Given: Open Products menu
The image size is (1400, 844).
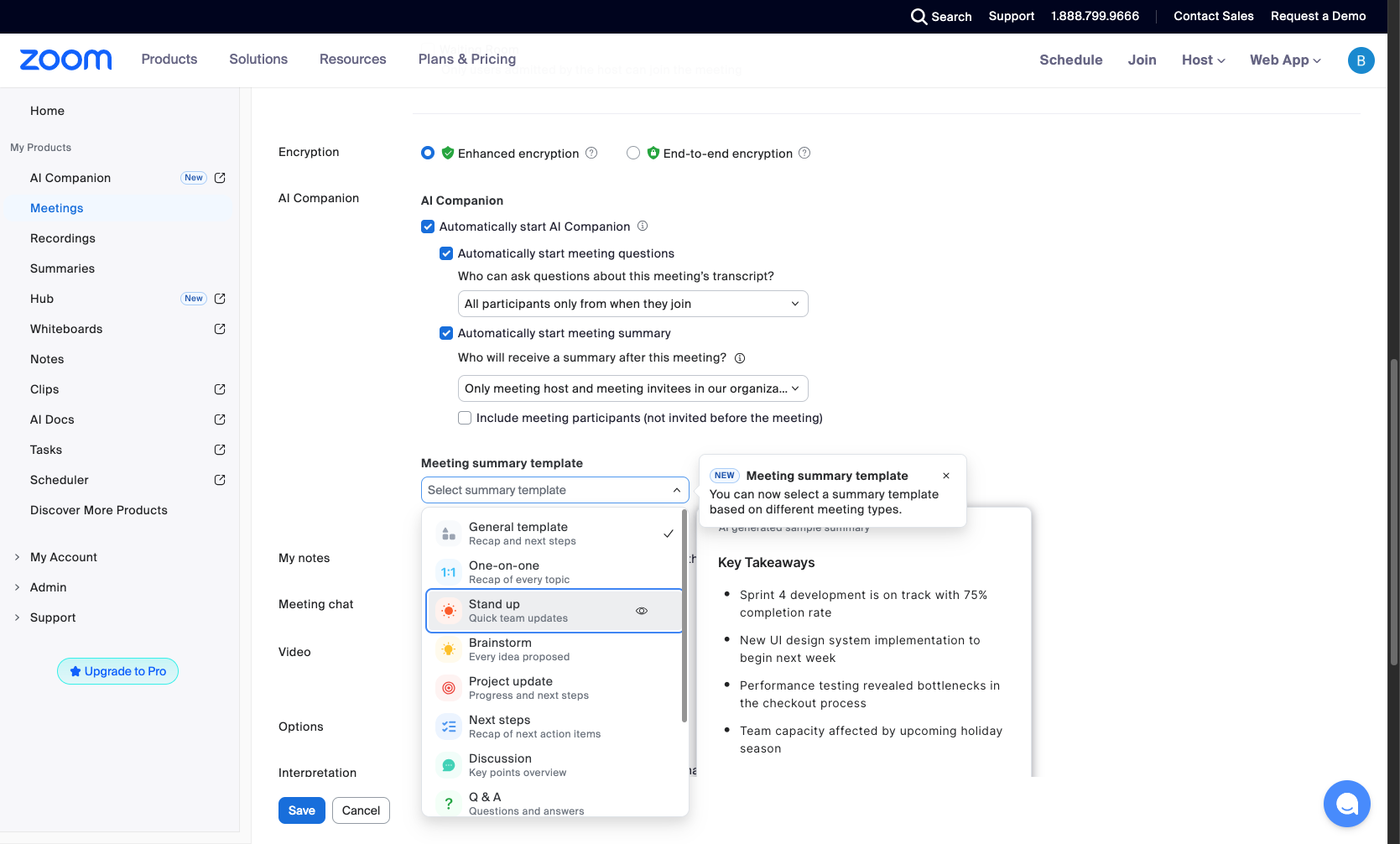Looking at the screenshot, I should pyautogui.click(x=169, y=59).
